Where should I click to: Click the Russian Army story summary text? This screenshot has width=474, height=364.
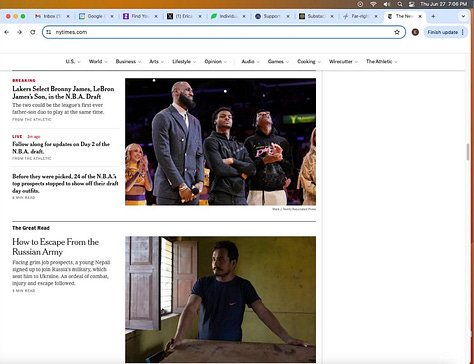pyautogui.click(x=61, y=273)
